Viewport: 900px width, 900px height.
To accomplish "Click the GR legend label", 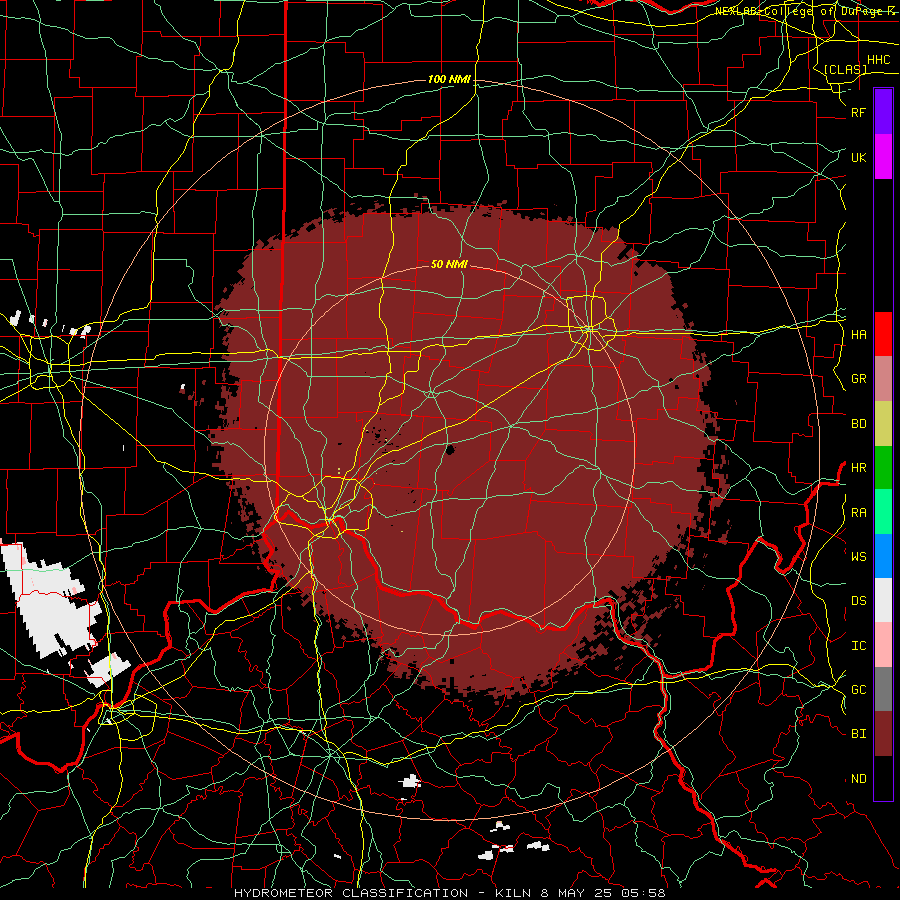I will 858,379.
